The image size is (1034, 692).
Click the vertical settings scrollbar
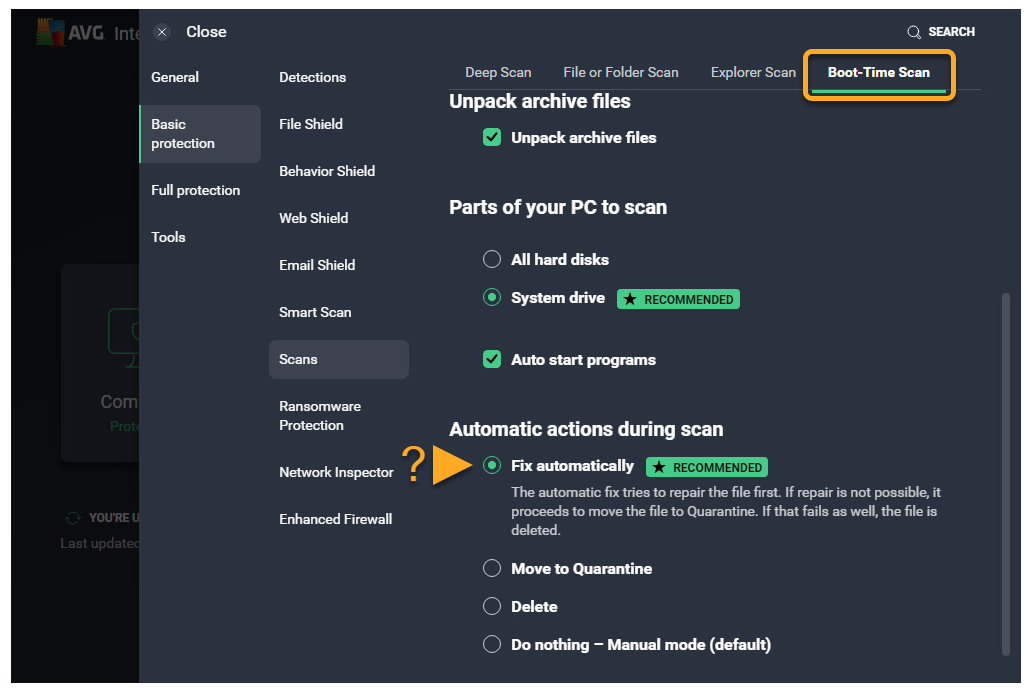coord(1003,470)
